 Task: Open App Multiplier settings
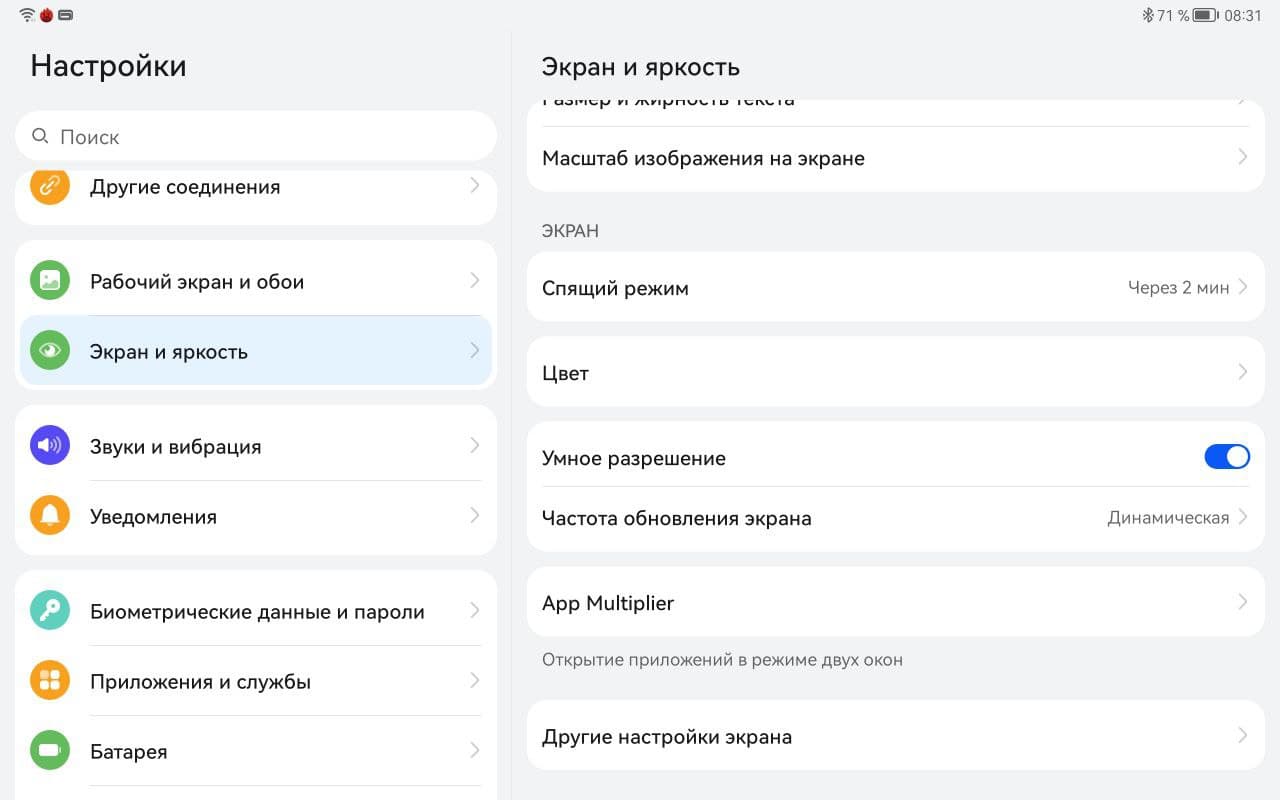895,603
